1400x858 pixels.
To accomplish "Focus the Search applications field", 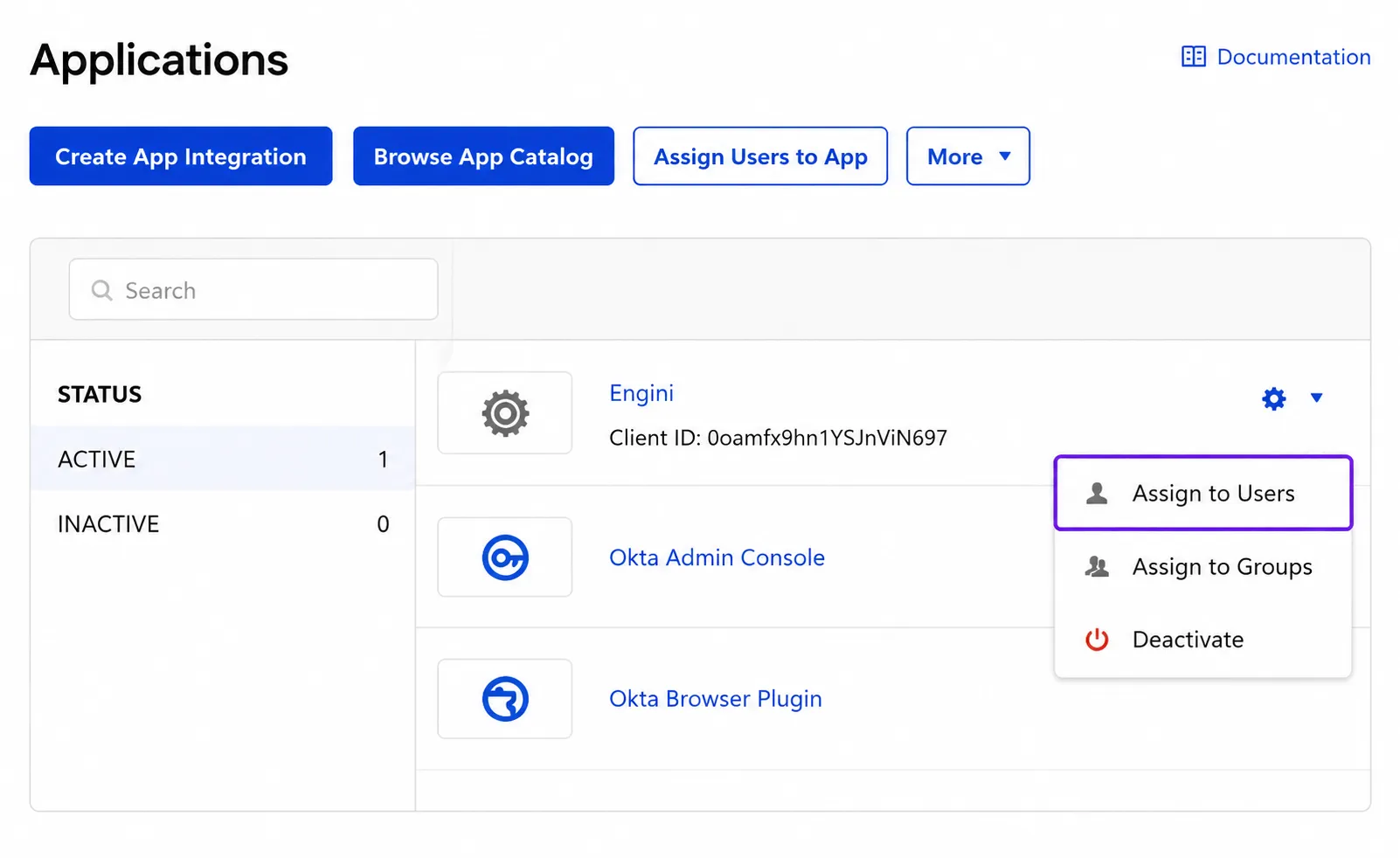I will 253,289.
